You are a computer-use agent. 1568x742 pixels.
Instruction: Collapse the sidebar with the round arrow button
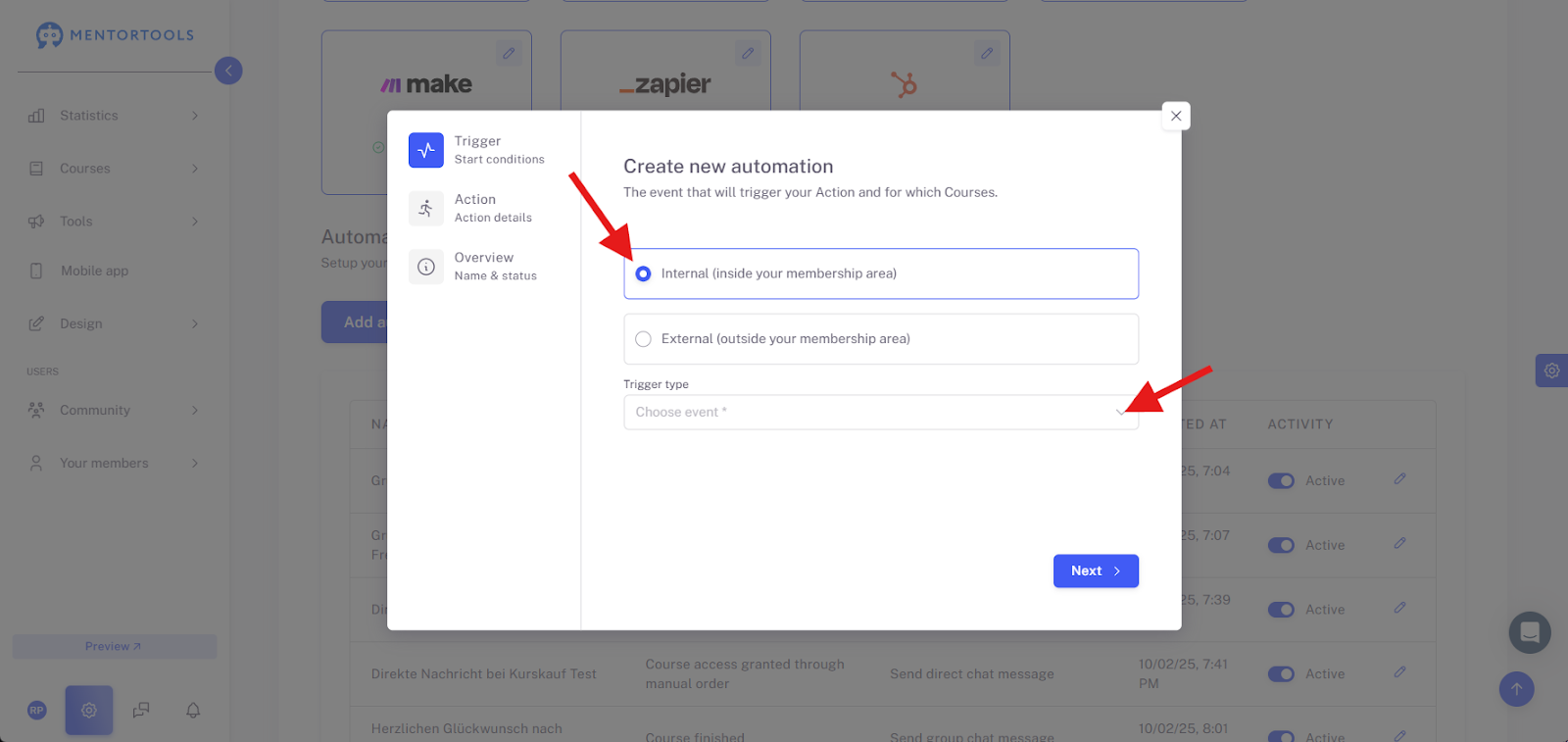click(228, 71)
